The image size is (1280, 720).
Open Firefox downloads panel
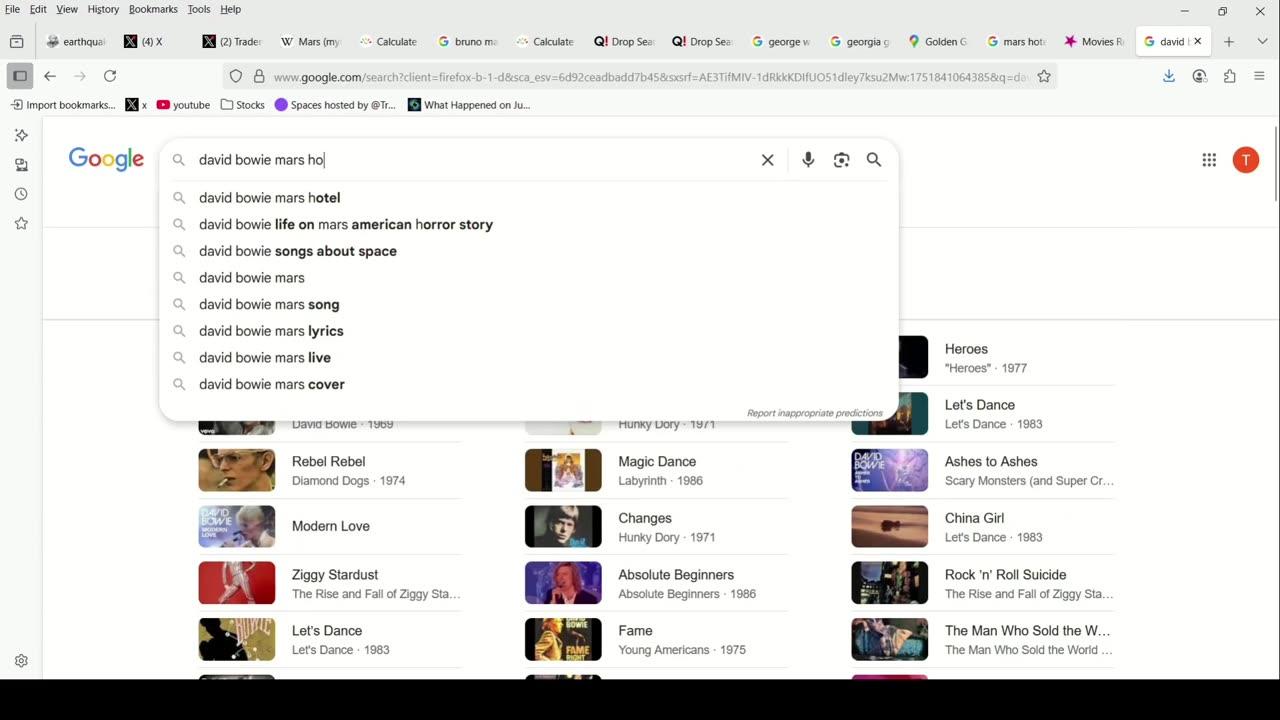click(x=1168, y=76)
